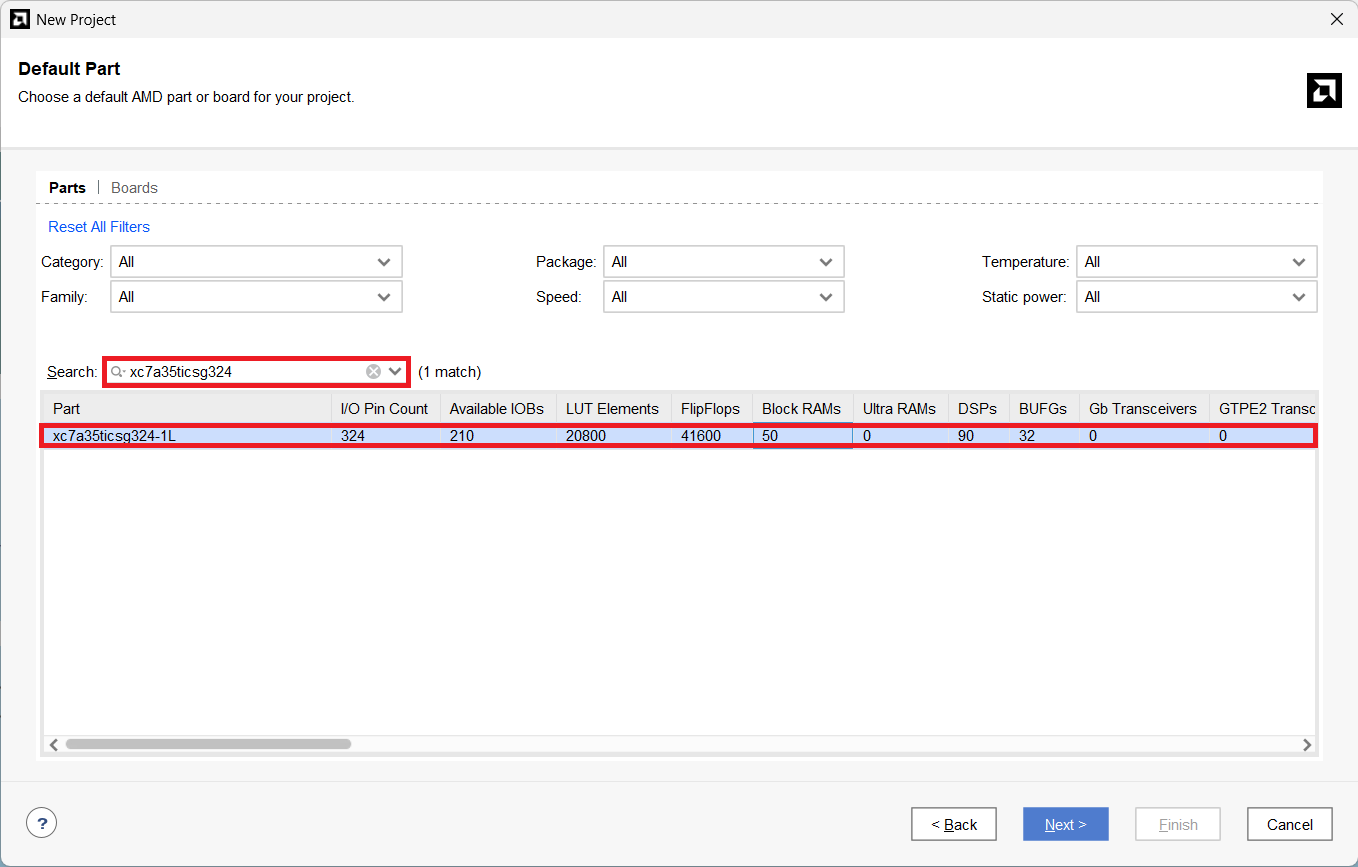
Task: Select the Parts tab
Action: 67,188
